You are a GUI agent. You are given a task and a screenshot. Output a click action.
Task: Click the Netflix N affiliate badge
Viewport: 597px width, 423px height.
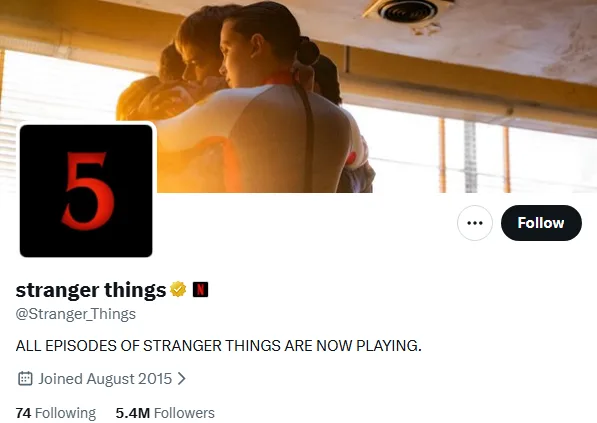point(200,290)
